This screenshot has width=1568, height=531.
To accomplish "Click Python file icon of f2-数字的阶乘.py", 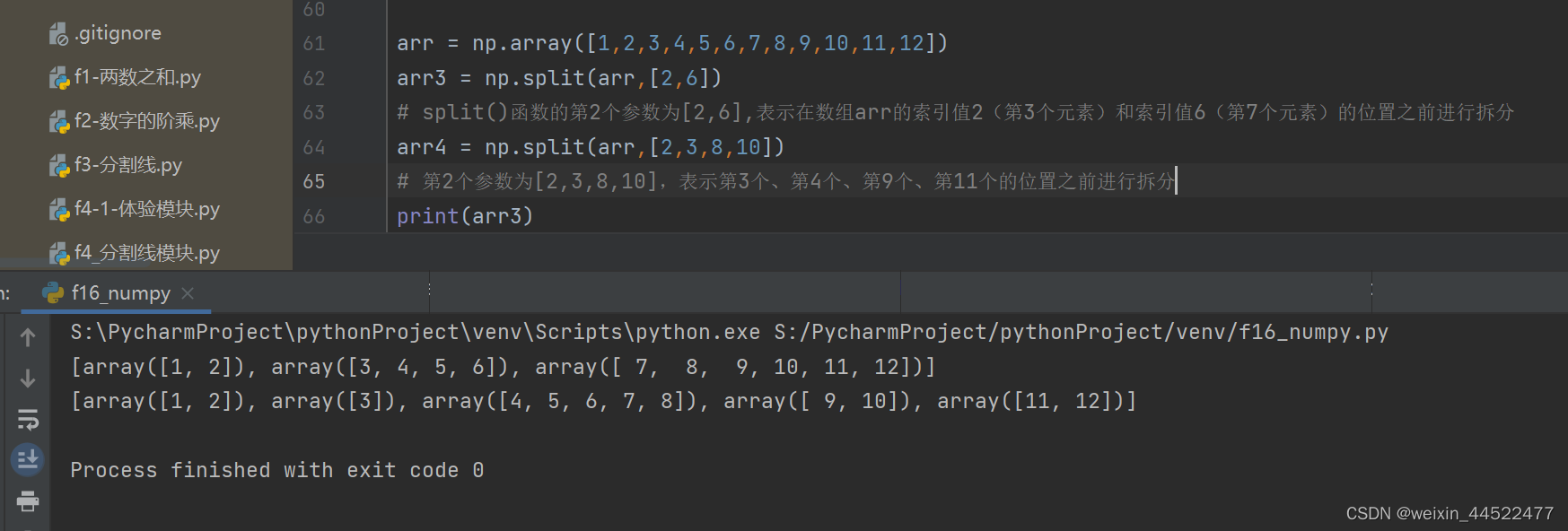I will [x=58, y=122].
